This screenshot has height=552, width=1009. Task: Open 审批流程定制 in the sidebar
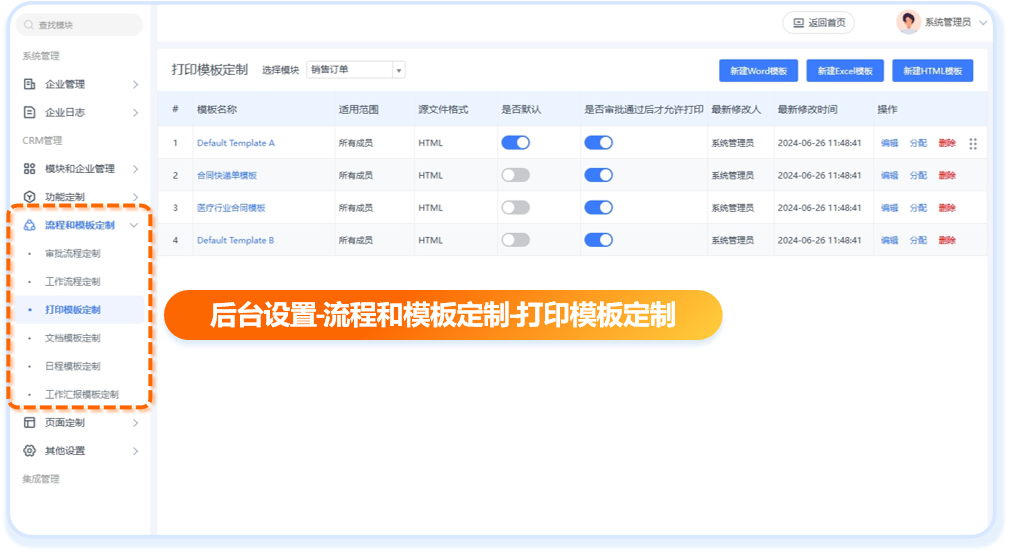72,253
